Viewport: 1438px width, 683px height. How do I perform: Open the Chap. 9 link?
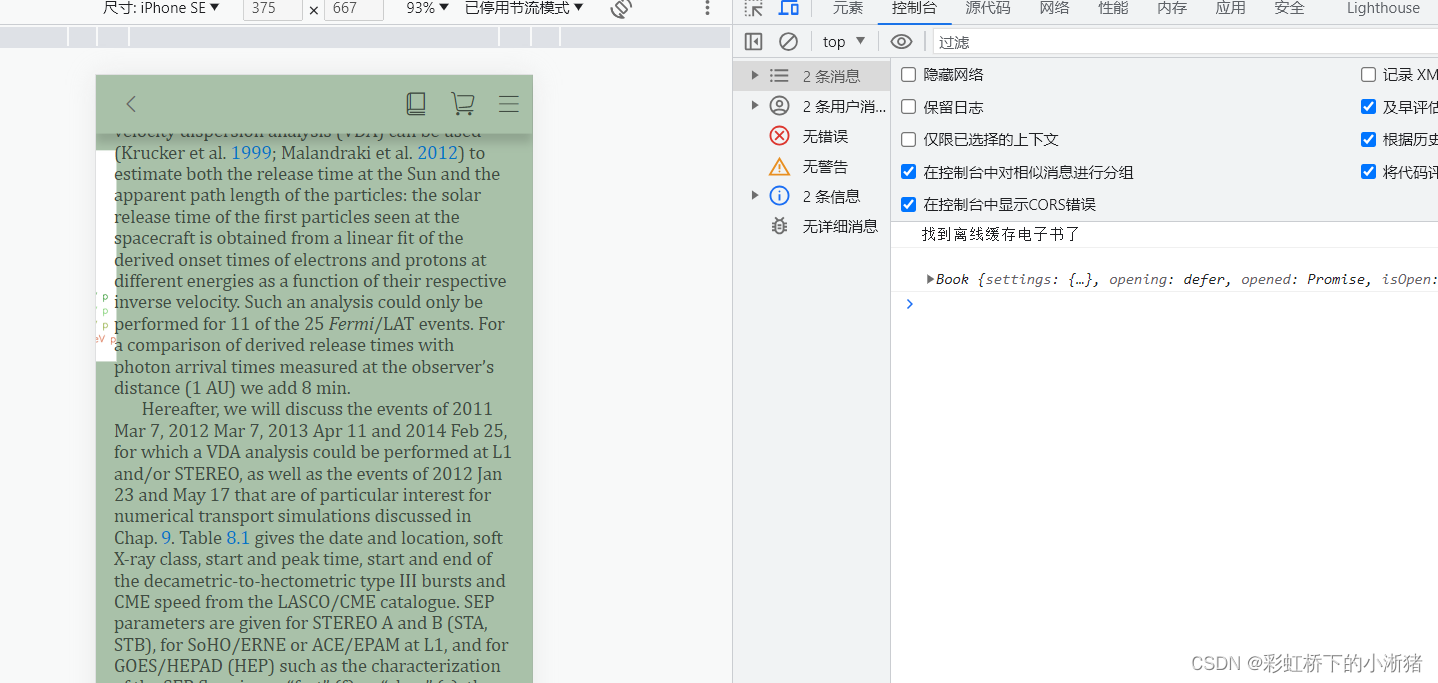(x=167, y=538)
